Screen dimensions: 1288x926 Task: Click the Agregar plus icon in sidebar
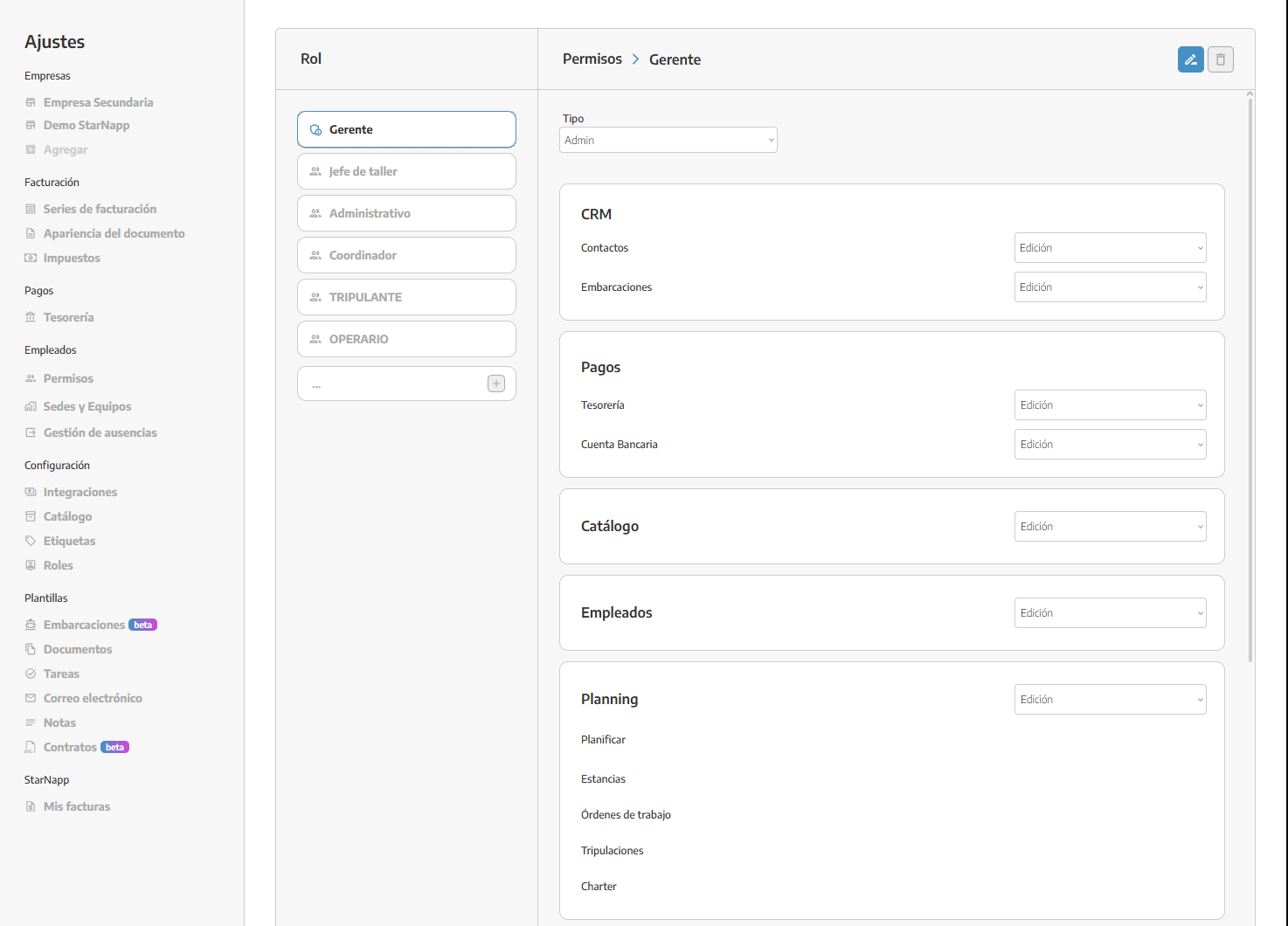point(31,149)
